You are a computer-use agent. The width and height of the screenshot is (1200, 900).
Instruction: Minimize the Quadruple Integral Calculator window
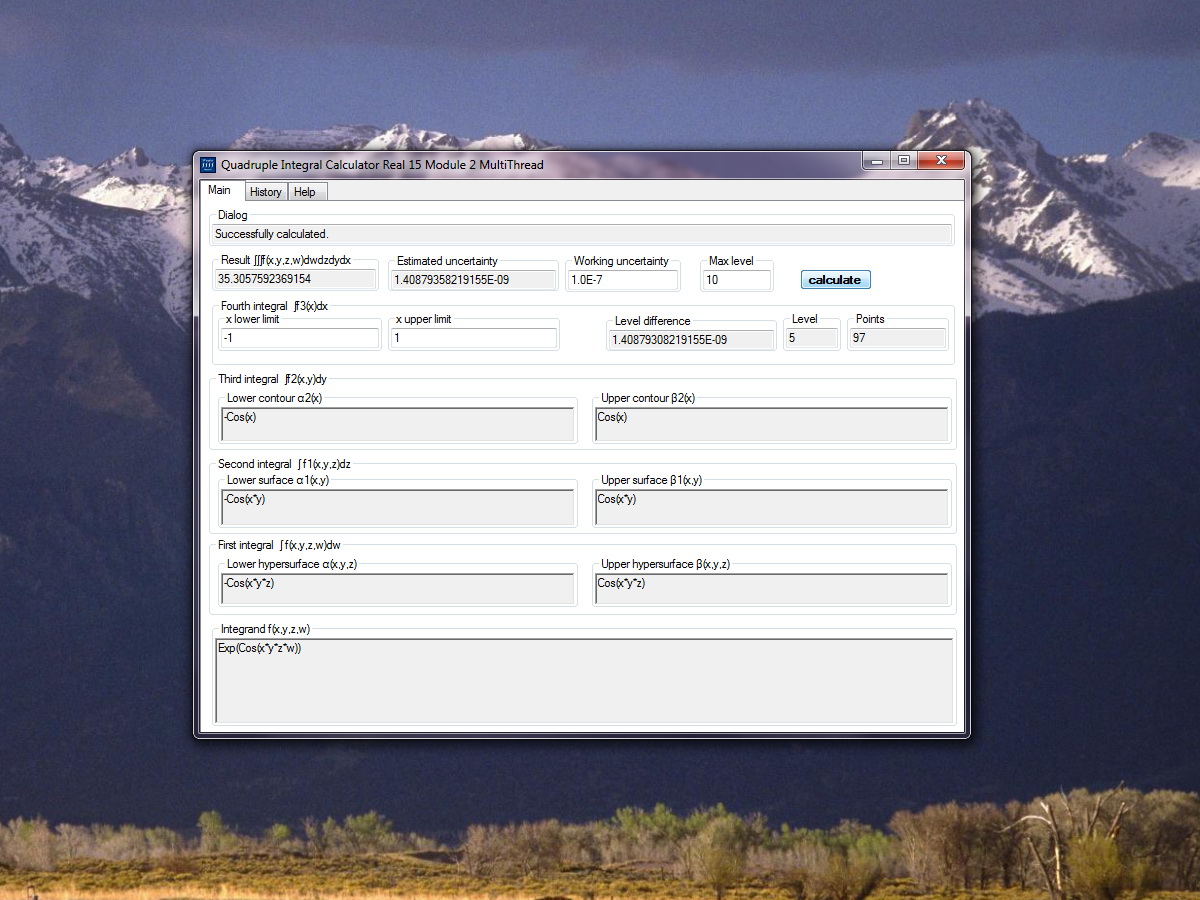pos(877,161)
